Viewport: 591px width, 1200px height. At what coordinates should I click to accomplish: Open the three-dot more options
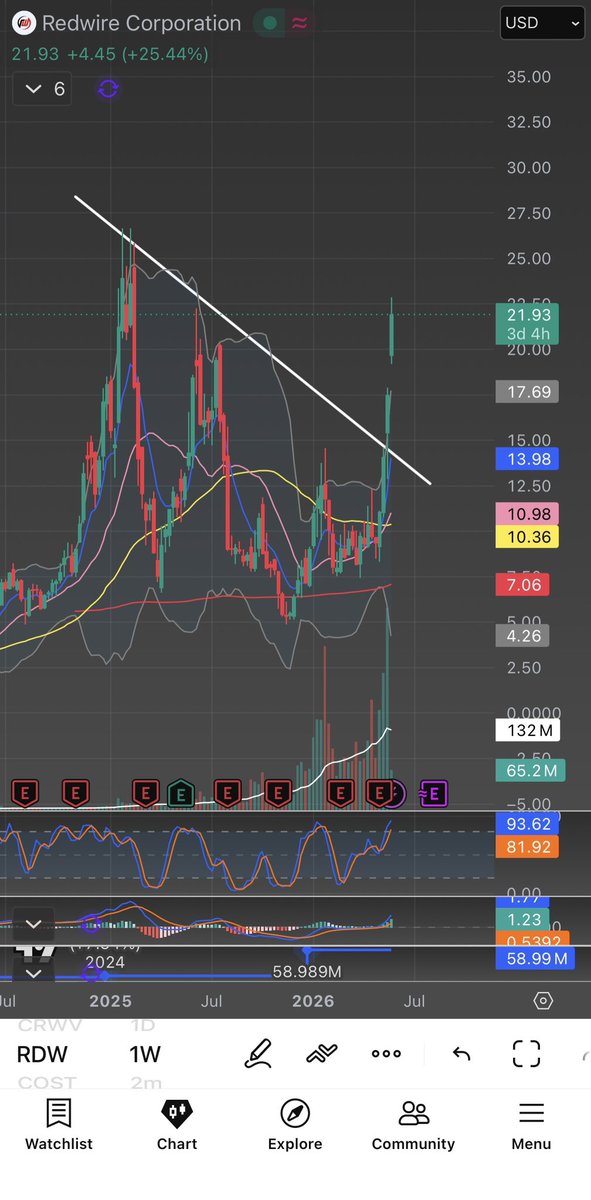386,1054
